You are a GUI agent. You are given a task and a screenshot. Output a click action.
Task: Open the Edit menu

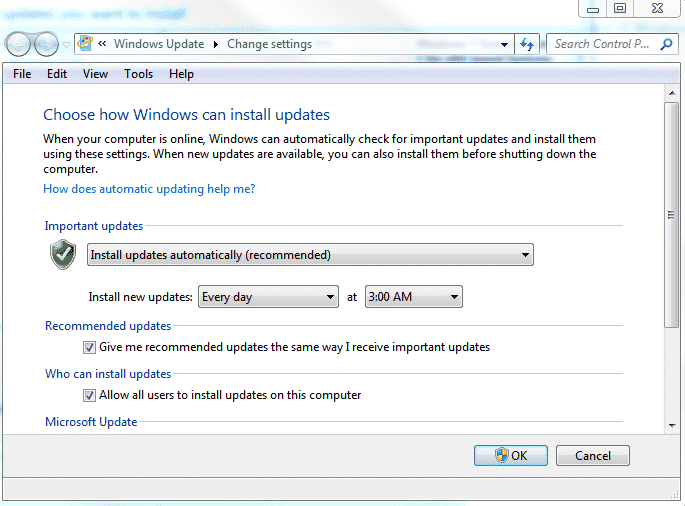[57, 74]
